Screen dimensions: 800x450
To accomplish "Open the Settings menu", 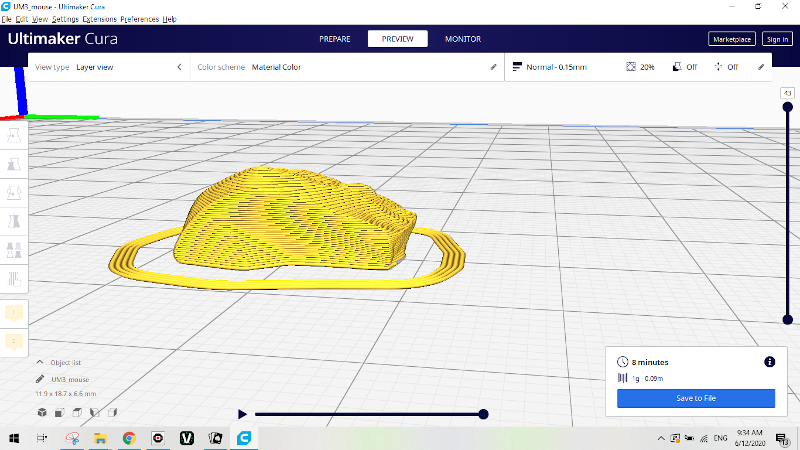I will (x=65, y=19).
